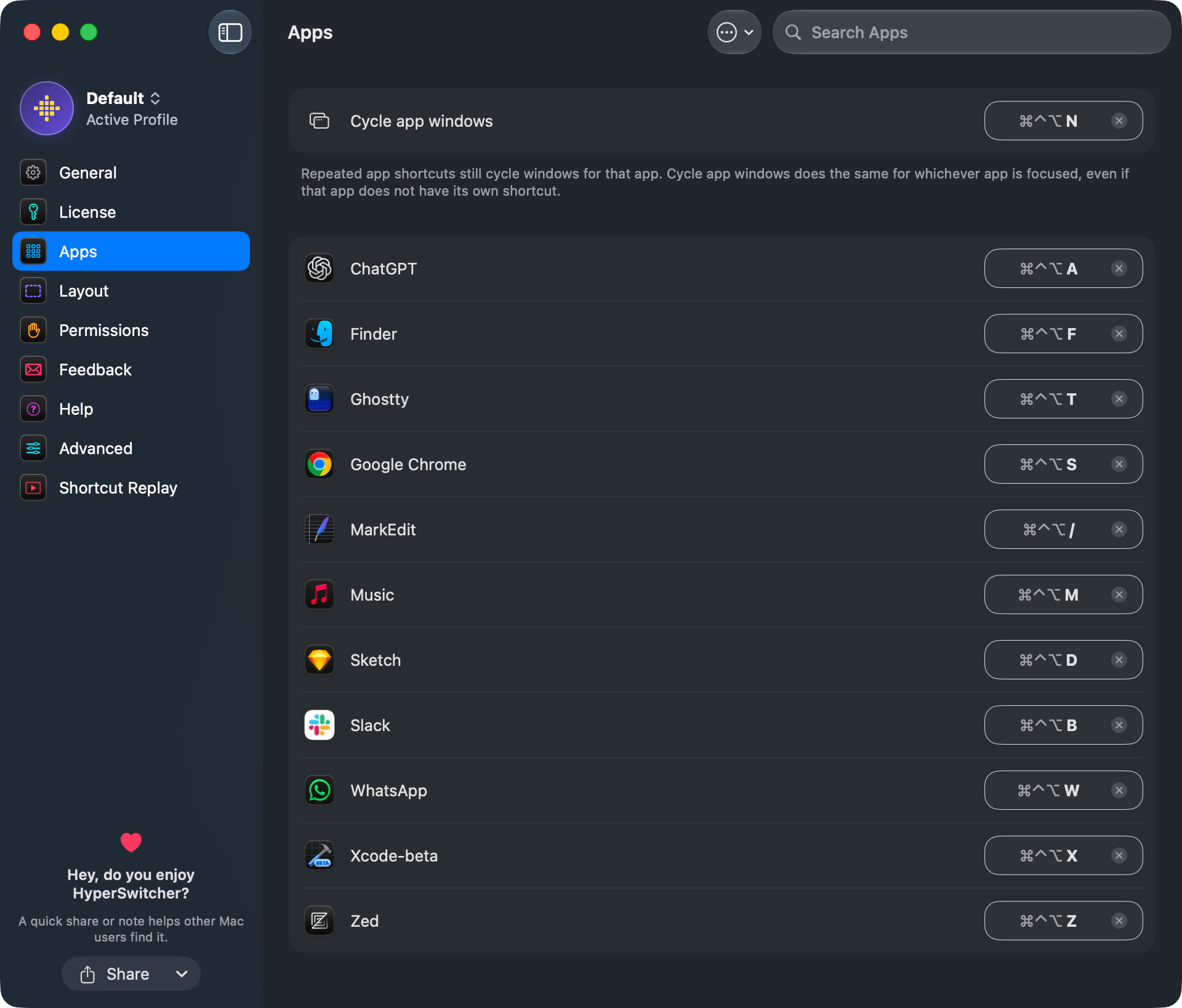Open the ellipsis more-options menu
This screenshot has height=1008, width=1182.
pos(734,32)
